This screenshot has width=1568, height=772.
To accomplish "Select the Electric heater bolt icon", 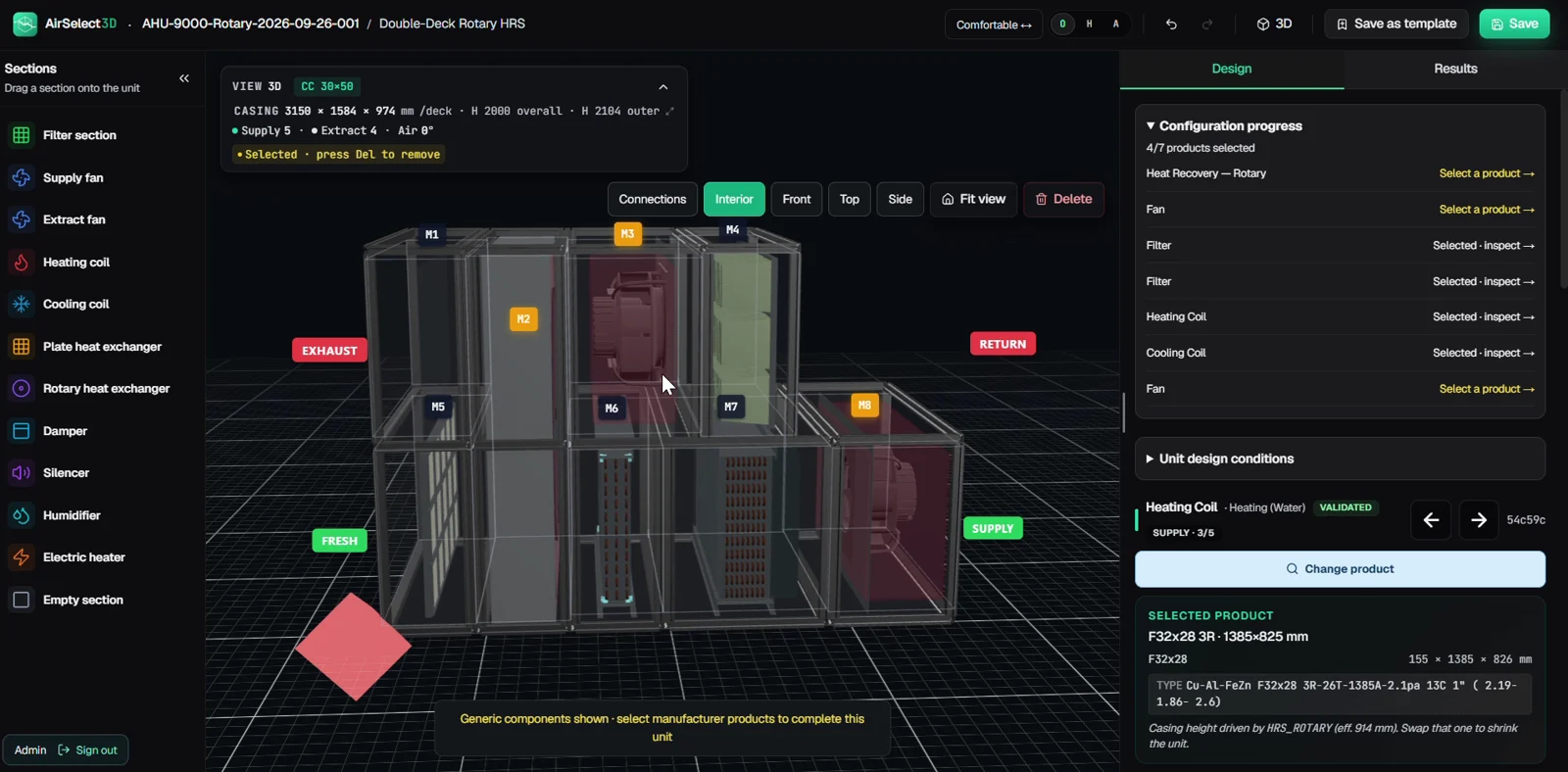I will tap(22, 557).
